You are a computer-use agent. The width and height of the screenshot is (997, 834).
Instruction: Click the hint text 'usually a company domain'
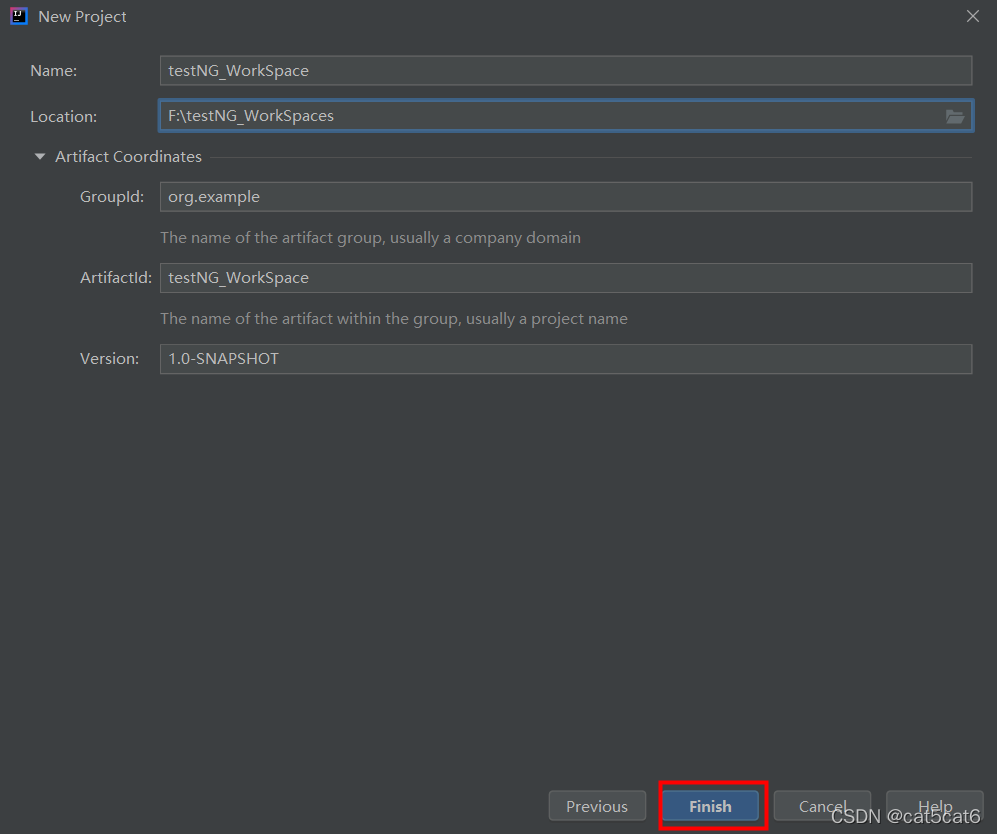click(x=485, y=238)
